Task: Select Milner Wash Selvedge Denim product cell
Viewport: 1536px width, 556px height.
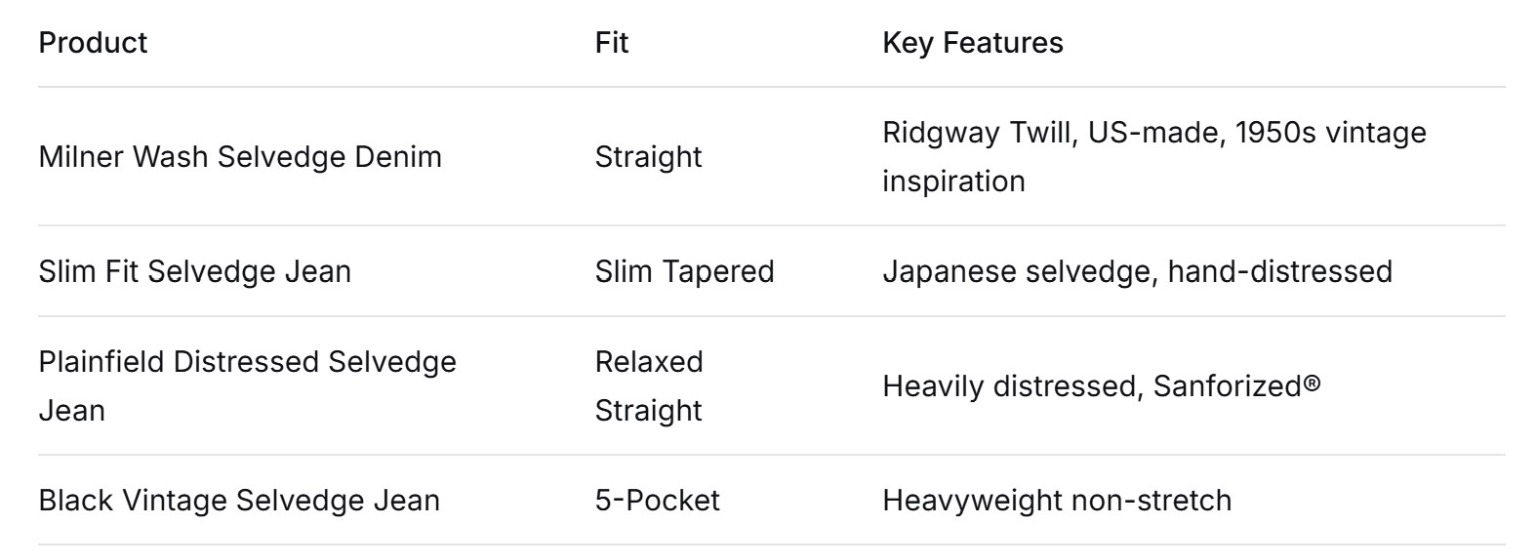Action: [x=240, y=157]
